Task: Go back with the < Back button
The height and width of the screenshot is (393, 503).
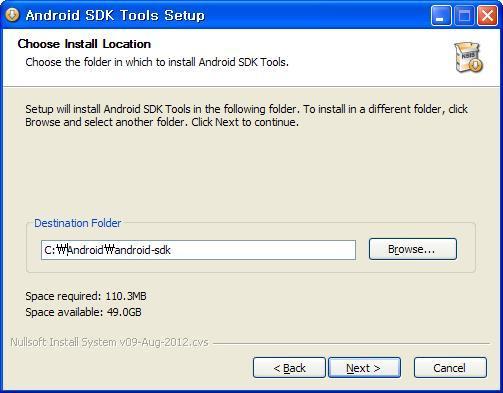Action: (x=289, y=368)
